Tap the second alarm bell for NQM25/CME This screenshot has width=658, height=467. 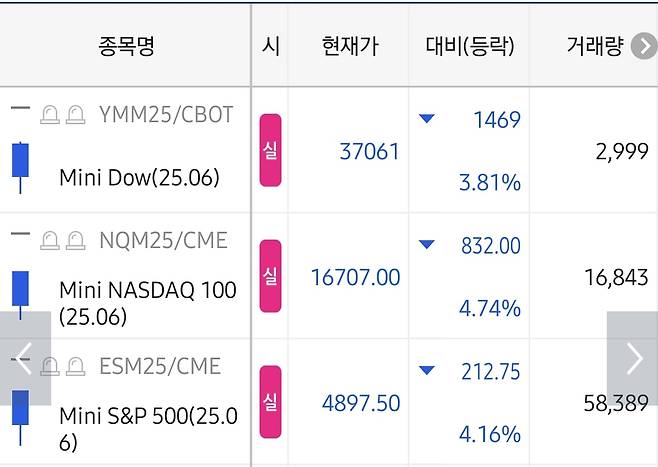(76, 240)
